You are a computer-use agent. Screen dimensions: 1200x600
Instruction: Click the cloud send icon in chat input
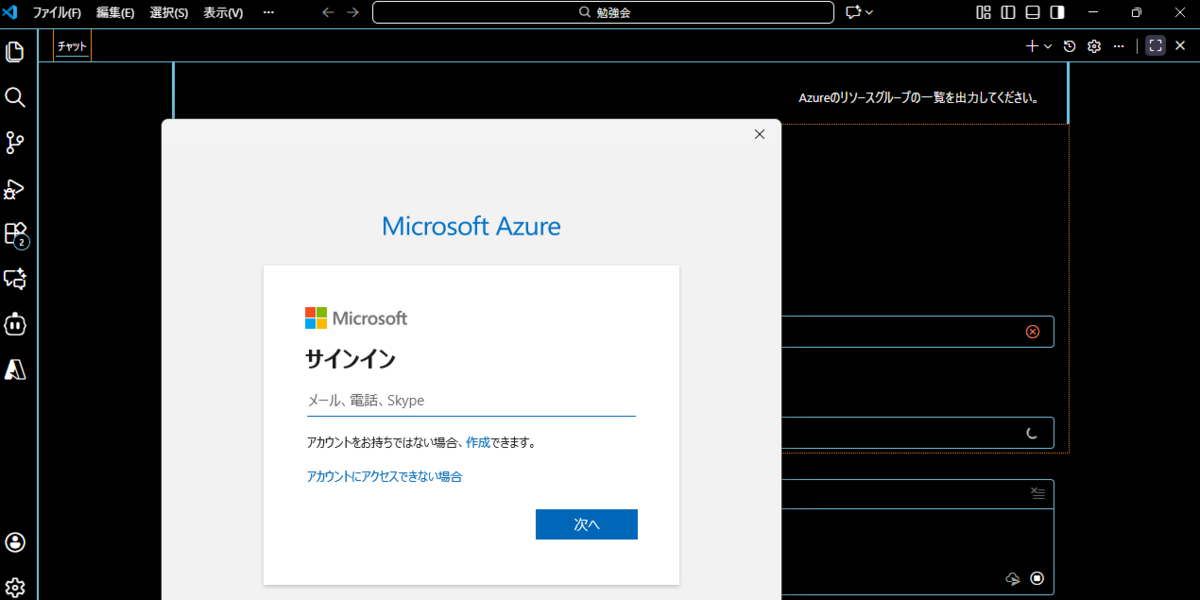(1012, 578)
